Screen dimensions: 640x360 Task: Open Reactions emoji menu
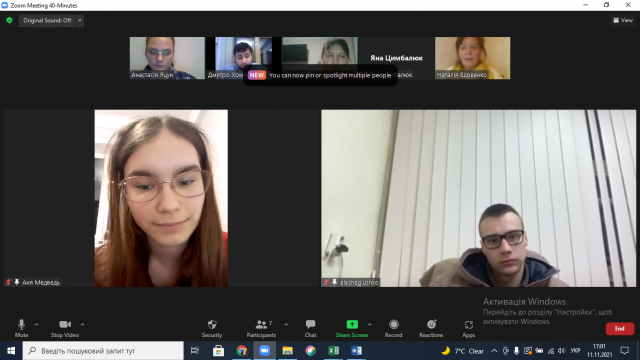(431, 328)
